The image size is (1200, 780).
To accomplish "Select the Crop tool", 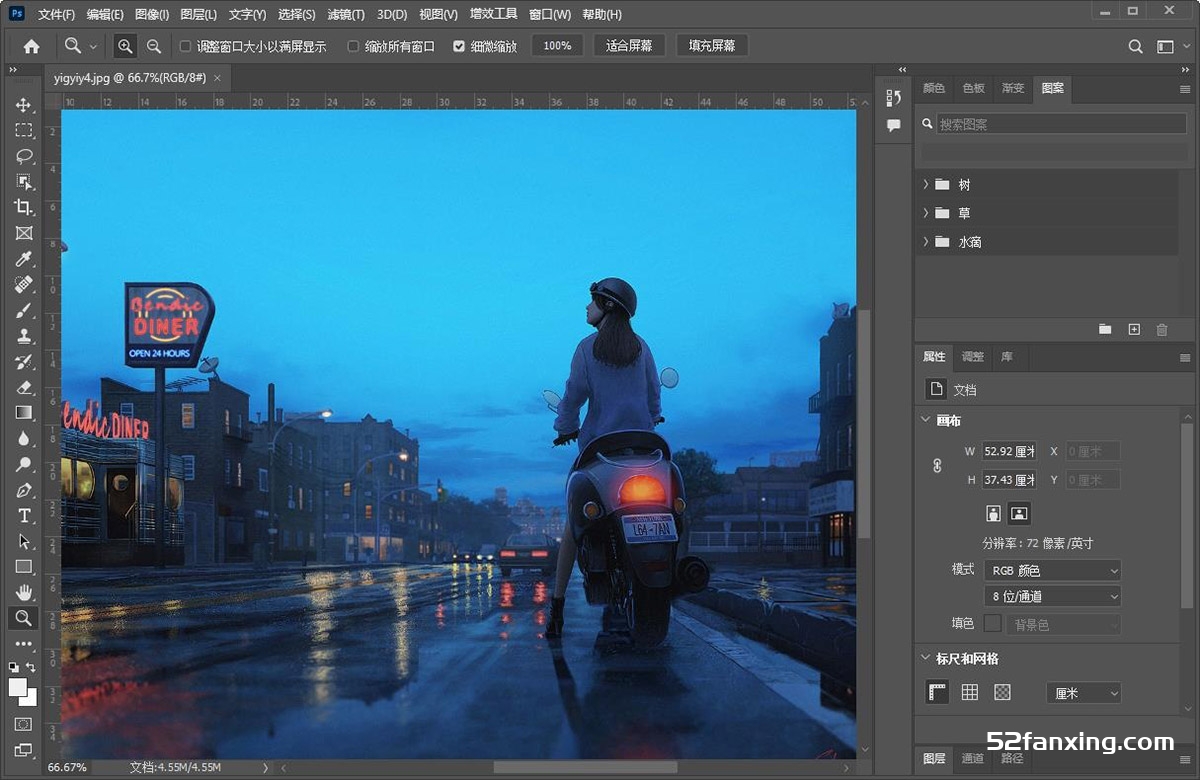I will click(x=23, y=208).
